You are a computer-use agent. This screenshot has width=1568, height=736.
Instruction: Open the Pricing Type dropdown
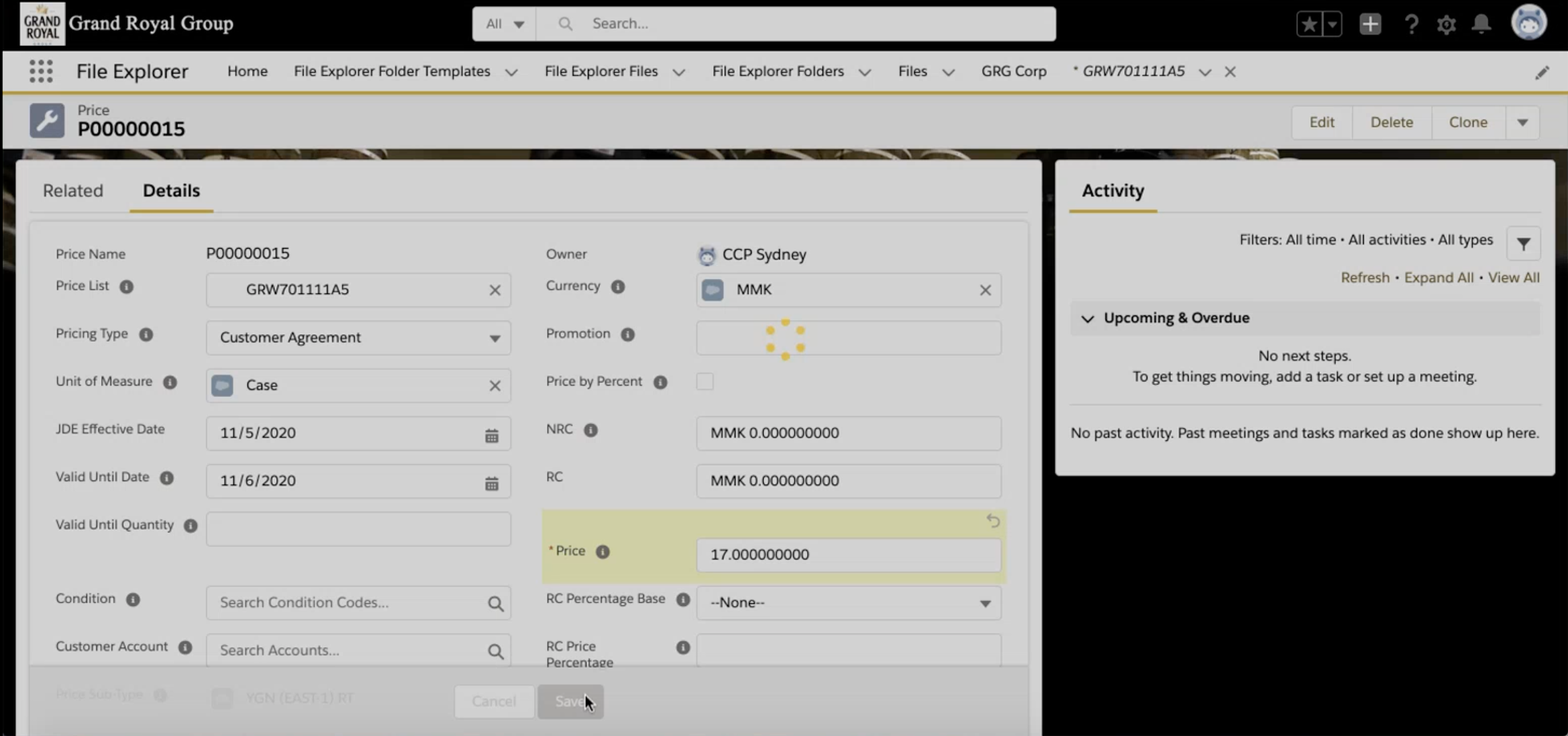(x=358, y=338)
